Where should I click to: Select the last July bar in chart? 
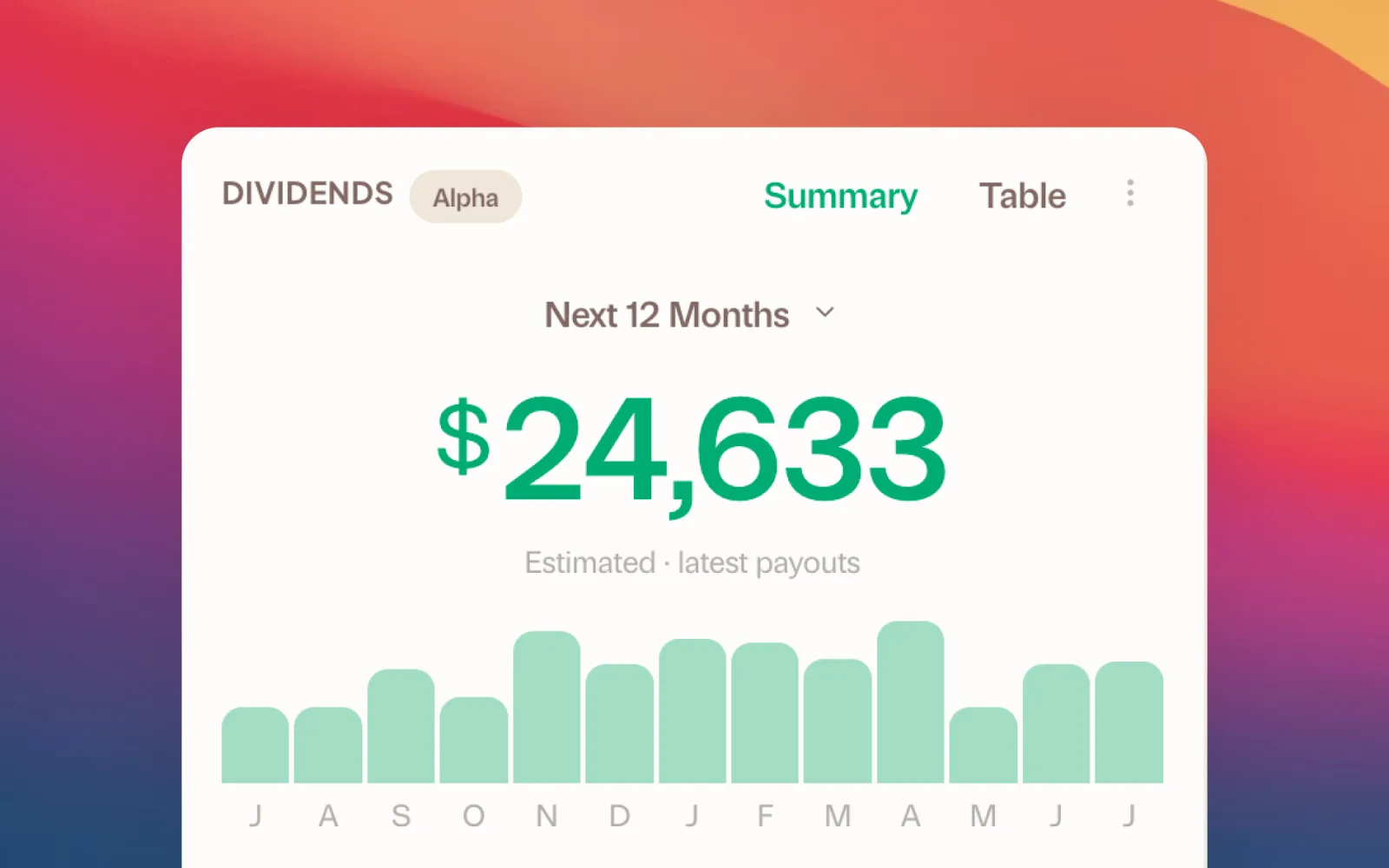pos(1129,722)
